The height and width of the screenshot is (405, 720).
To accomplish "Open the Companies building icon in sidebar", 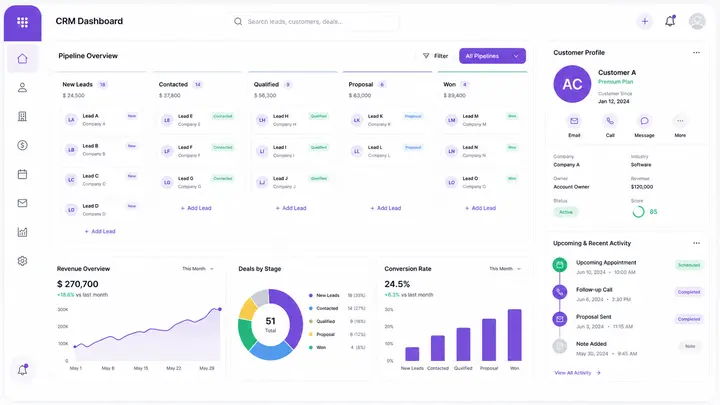I will (22, 116).
